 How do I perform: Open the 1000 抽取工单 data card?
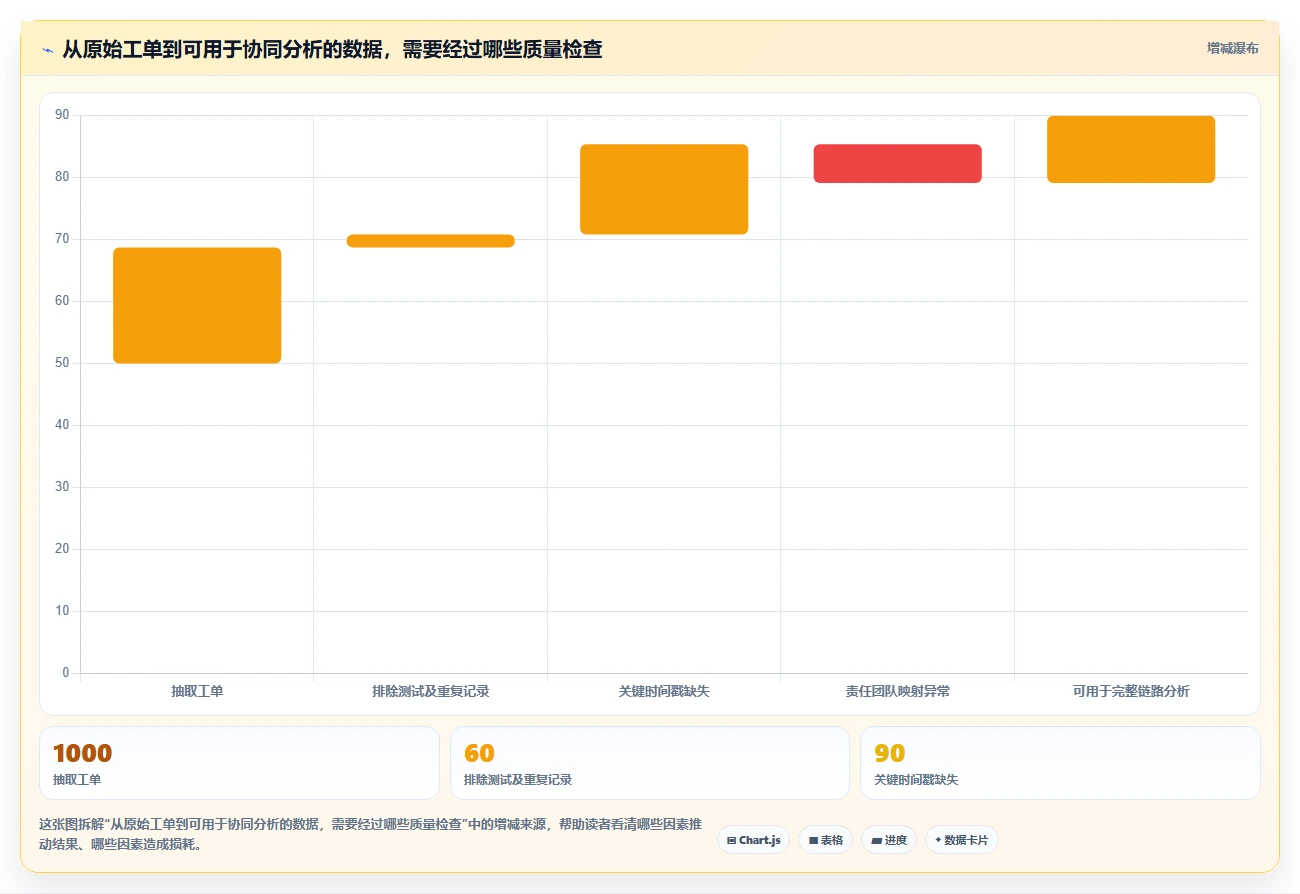(239, 763)
